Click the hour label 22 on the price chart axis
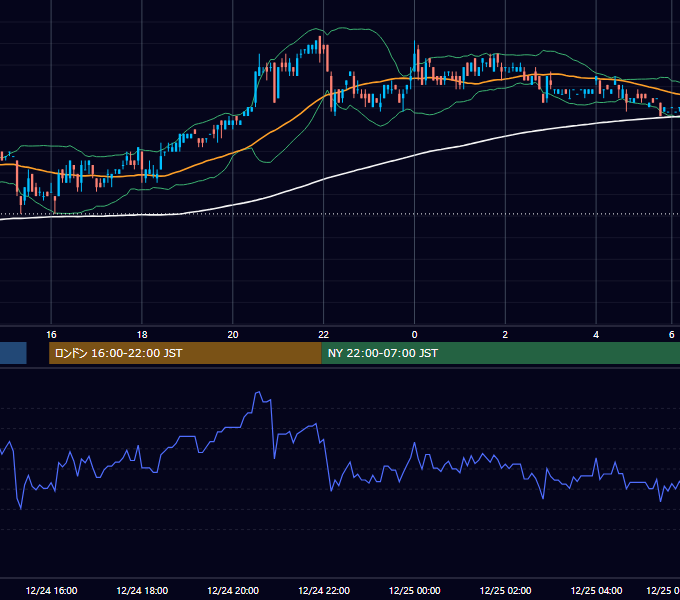The image size is (680, 600). click(324, 335)
